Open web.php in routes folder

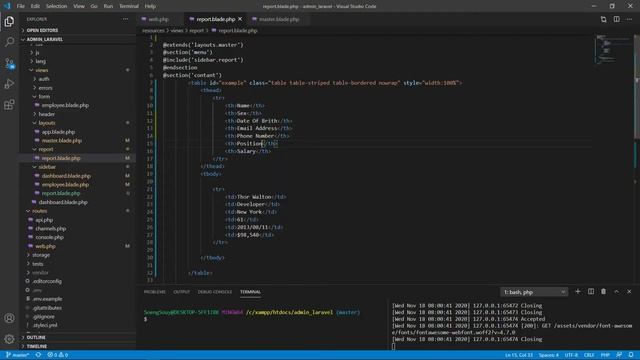[45, 246]
